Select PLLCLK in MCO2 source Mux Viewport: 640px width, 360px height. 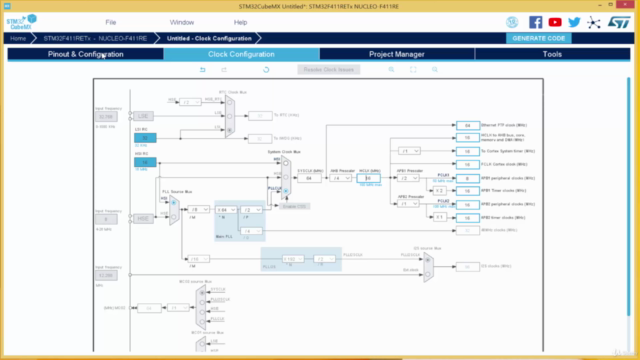click(202, 322)
